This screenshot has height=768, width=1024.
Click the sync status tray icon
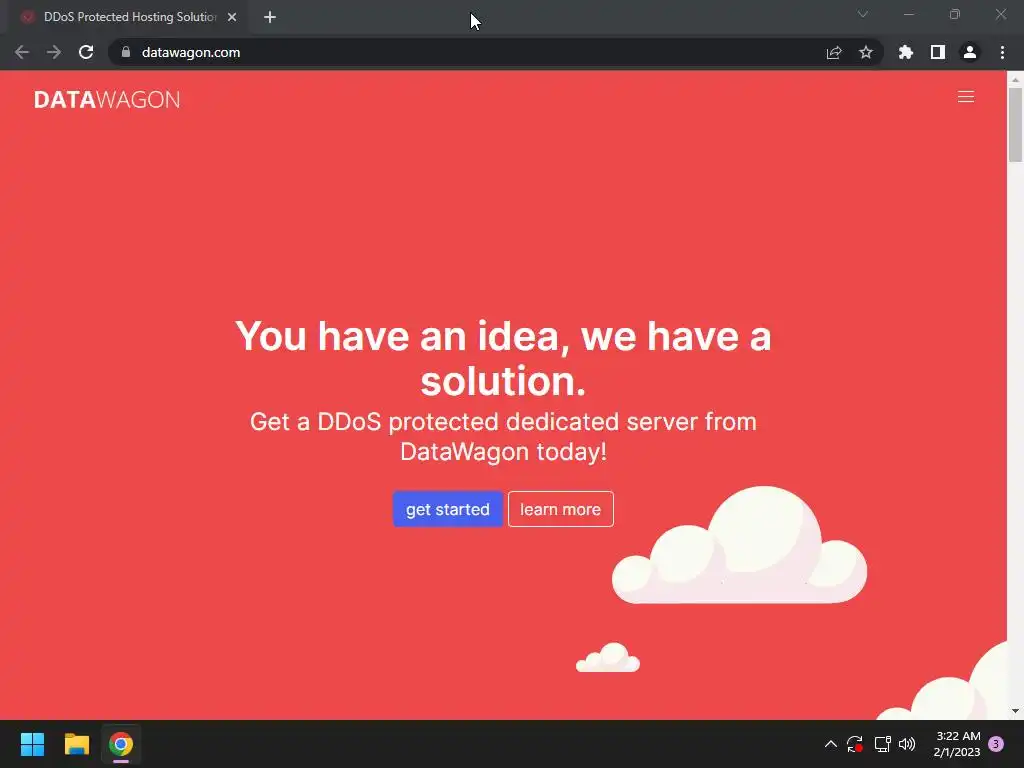coord(855,744)
